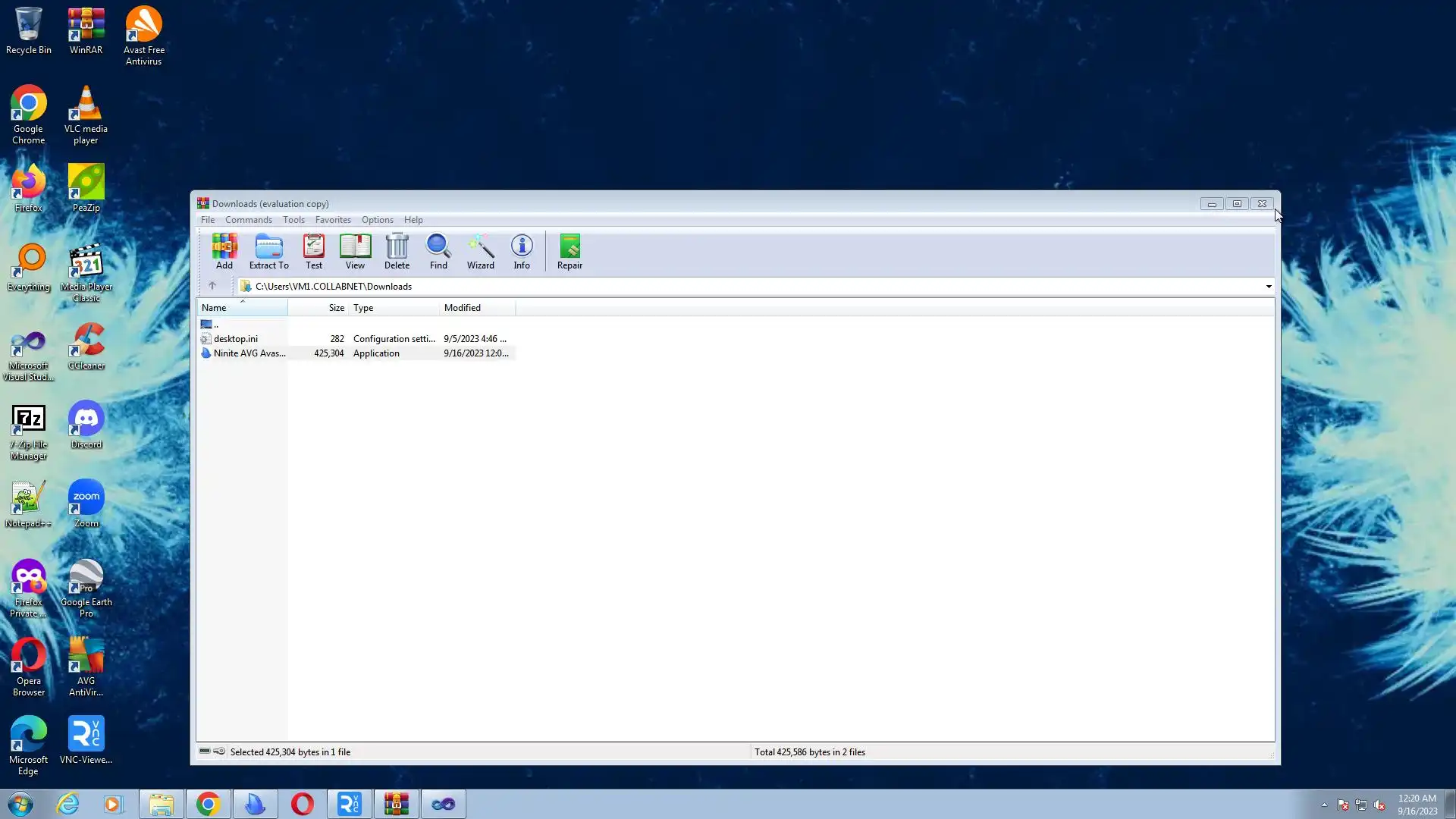Open Opera from the taskbar
1456x819 pixels.
(x=302, y=804)
